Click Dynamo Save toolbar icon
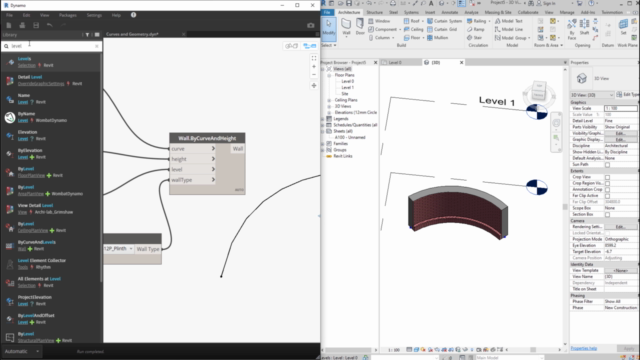640x360 pixels. [x=36, y=25]
